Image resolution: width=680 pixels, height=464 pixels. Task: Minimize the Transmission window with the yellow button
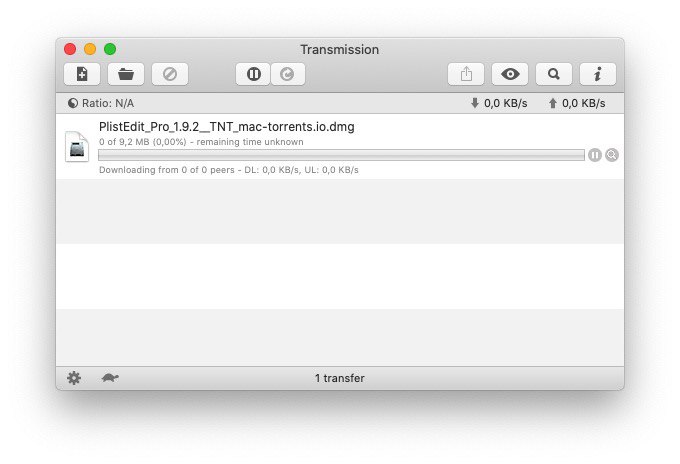coord(90,49)
